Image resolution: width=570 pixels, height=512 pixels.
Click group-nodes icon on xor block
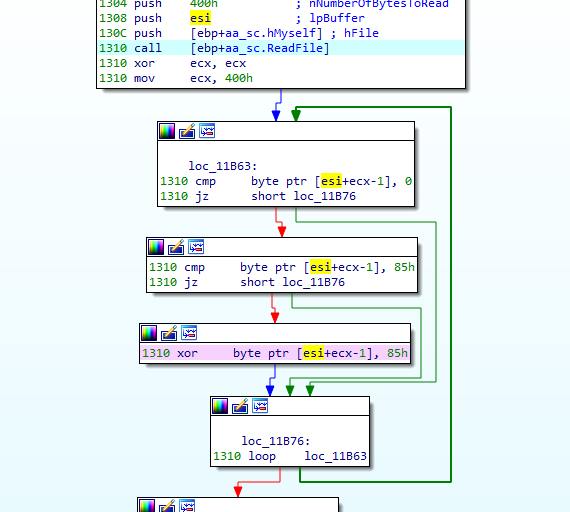tap(189, 333)
